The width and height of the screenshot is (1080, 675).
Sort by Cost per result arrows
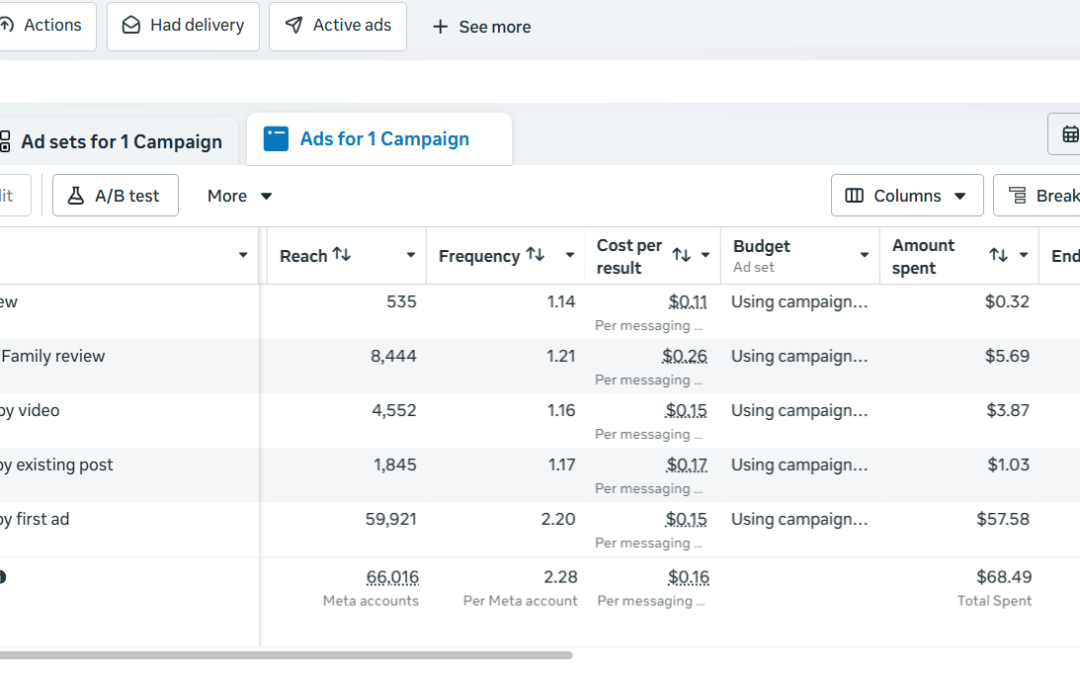pyautogui.click(x=681, y=255)
